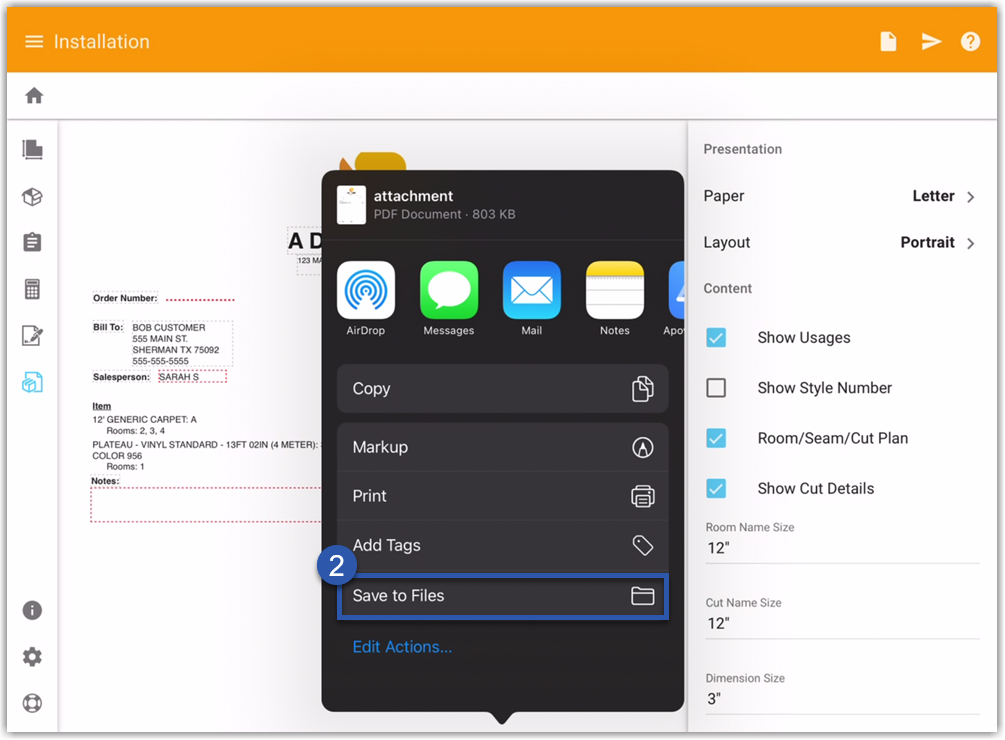Choose Print action
Screen dimensions: 1005x740
(502, 496)
